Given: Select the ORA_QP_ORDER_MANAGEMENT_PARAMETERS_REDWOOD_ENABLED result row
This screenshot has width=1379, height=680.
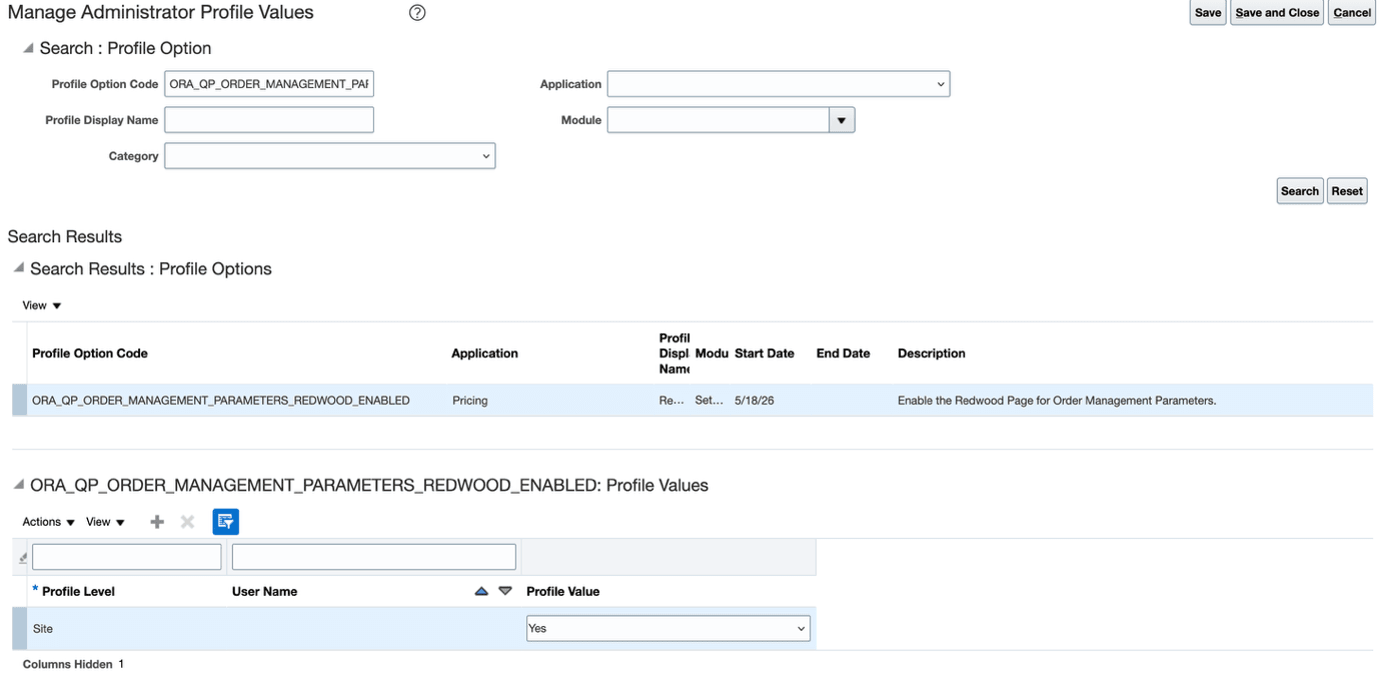Looking at the screenshot, I should pos(692,400).
